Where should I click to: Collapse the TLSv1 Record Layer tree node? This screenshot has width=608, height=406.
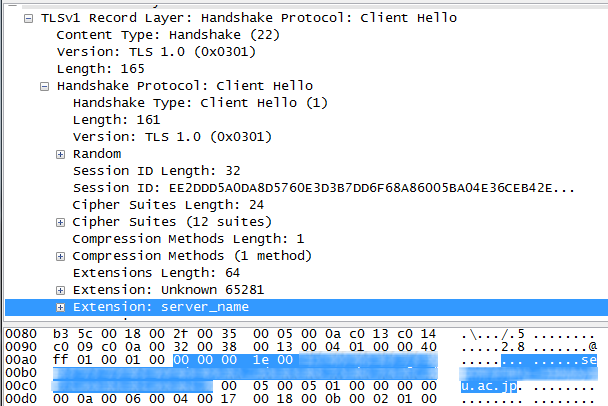tap(28, 18)
